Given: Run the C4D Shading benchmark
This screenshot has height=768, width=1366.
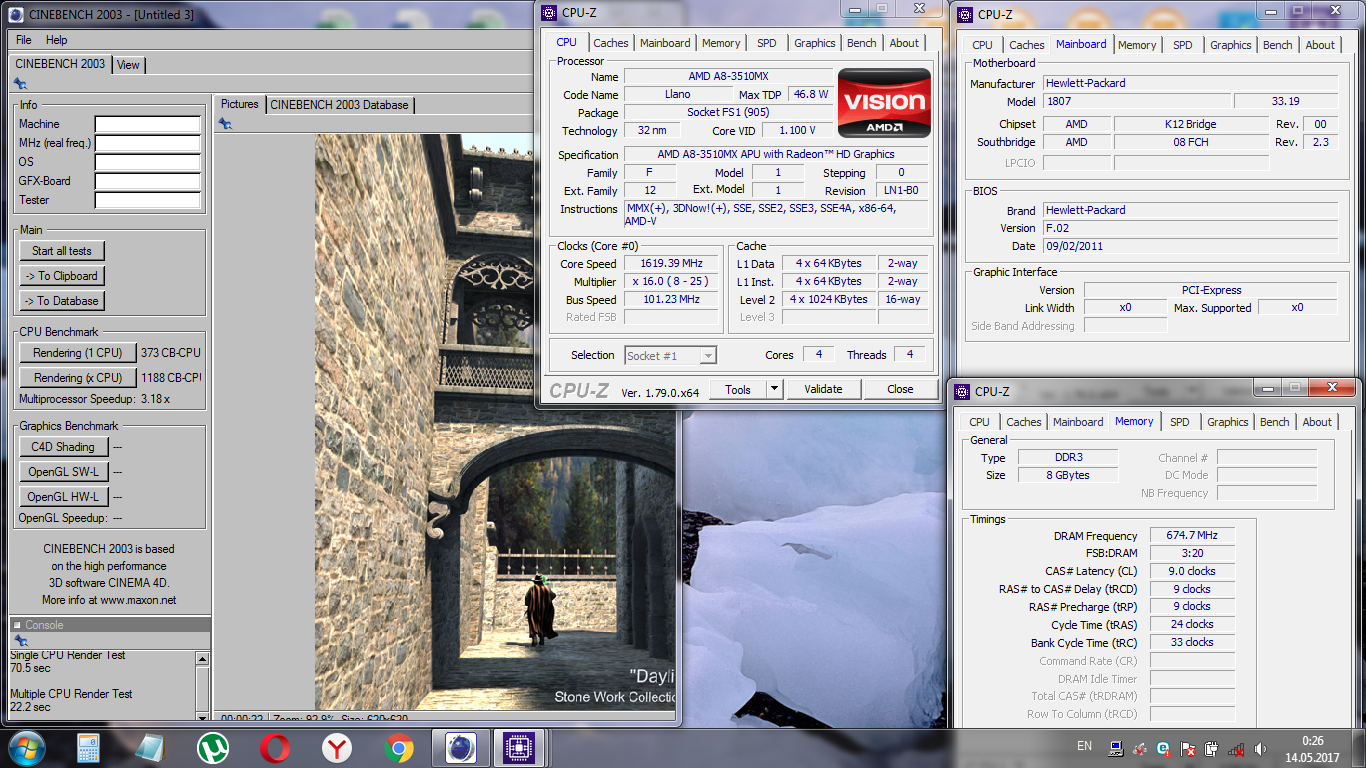Looking at the screenshot, I should pyautogui.click(x=63, y=447).
